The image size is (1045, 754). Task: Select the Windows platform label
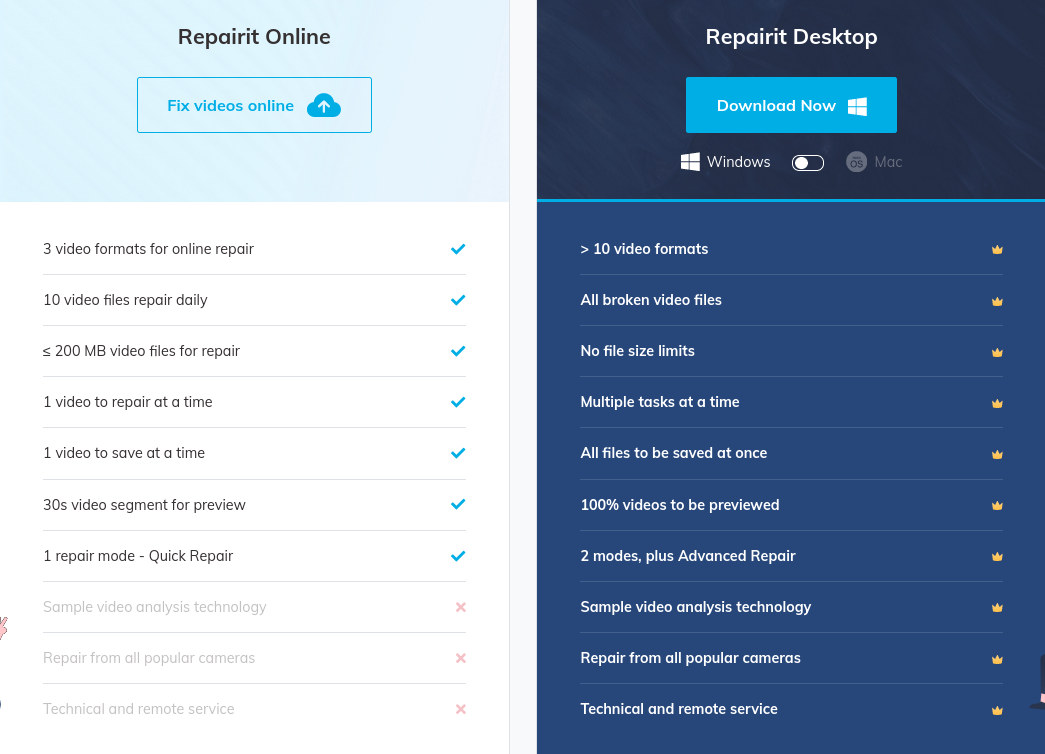pyautogui.click(x=738, y=162)
